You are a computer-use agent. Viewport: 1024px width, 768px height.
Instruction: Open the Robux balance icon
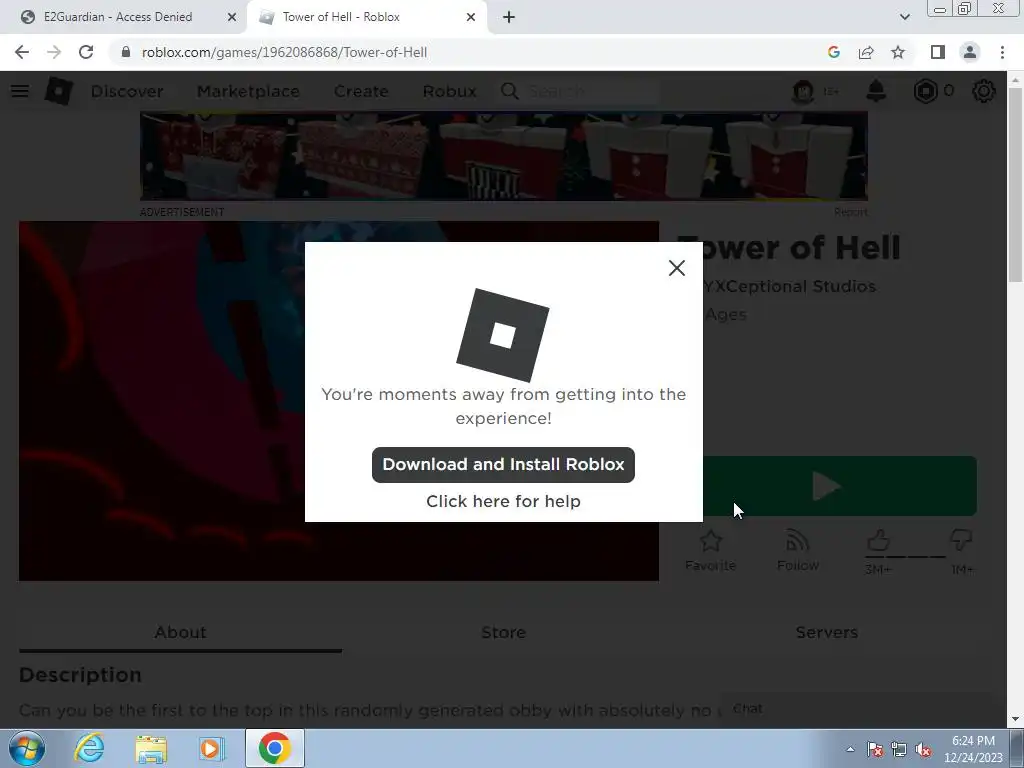pos(925,91)
